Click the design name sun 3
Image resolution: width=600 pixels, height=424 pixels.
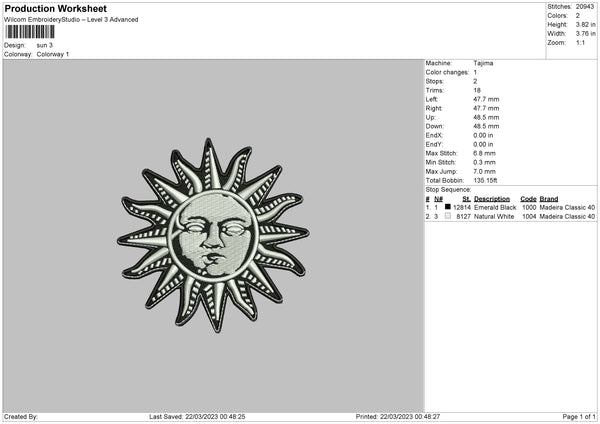point(45,45)
